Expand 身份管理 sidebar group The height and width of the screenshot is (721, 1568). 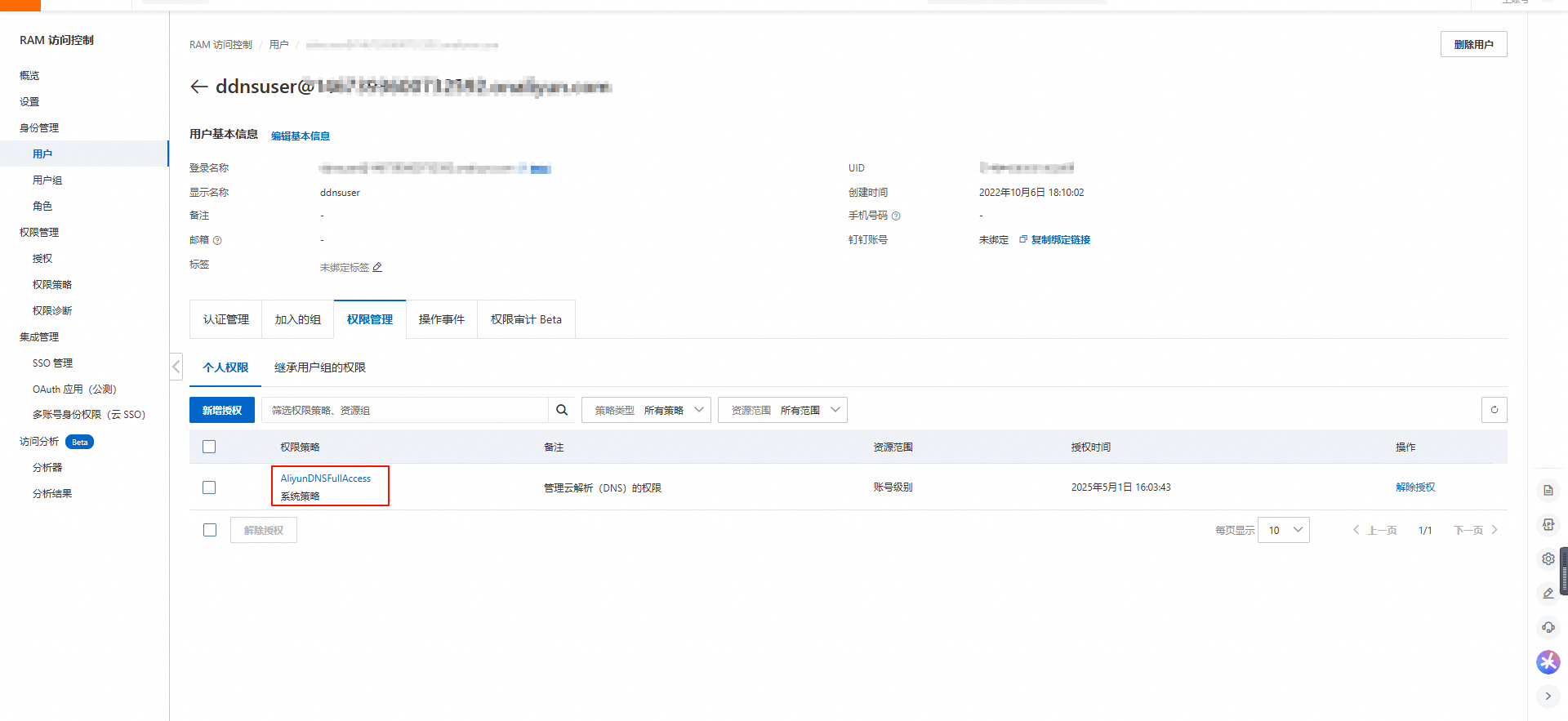(x=39, y=127)
